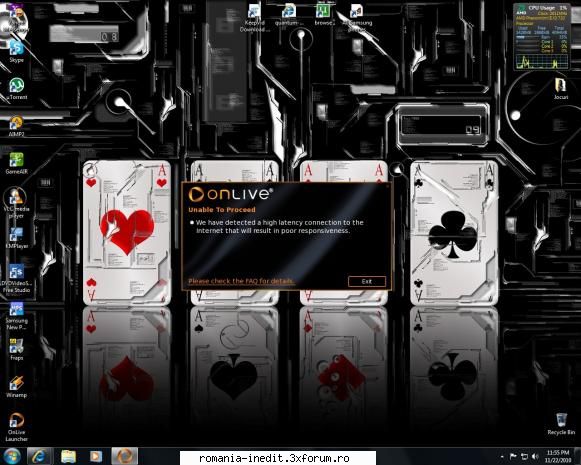Open the uTorrent desktop shortcut

17,89
